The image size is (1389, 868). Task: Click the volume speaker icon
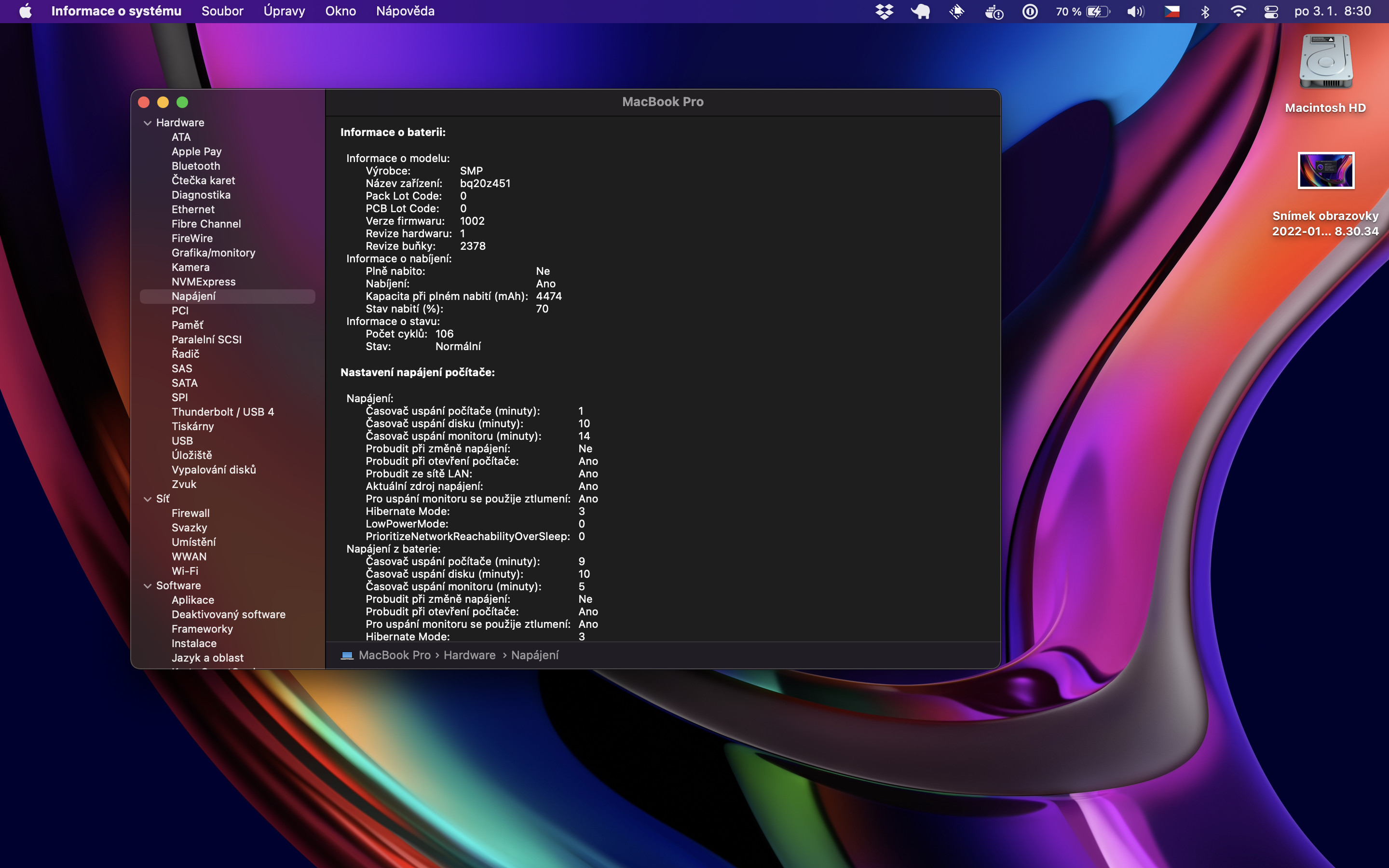coord(1135,12)
